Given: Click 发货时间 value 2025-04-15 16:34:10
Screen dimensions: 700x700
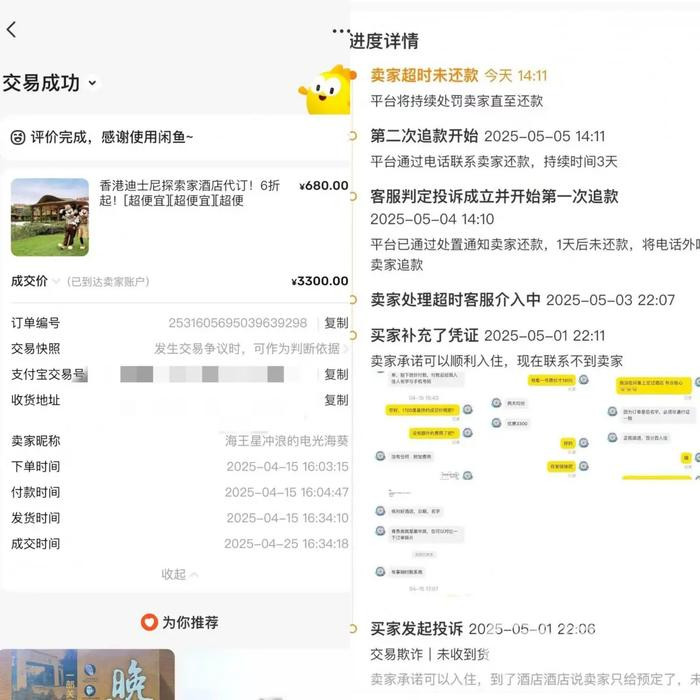Looking at the screenshot, I should (x=287, y=518).
